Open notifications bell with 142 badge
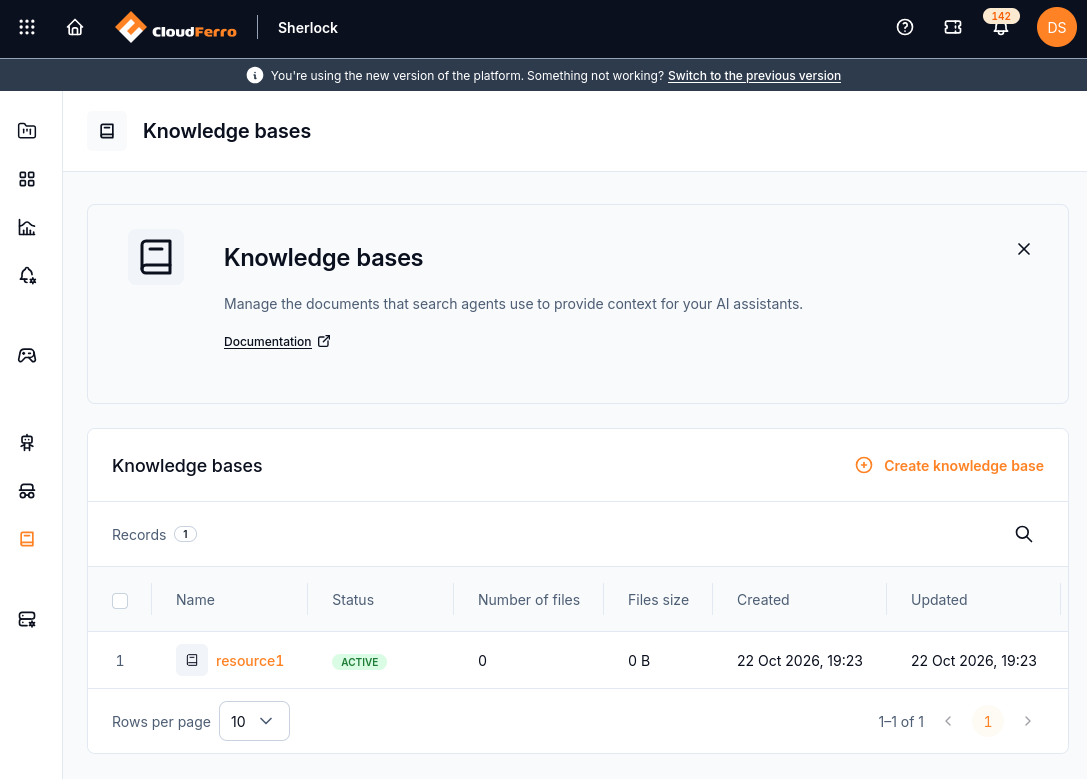 (1000, 24)
